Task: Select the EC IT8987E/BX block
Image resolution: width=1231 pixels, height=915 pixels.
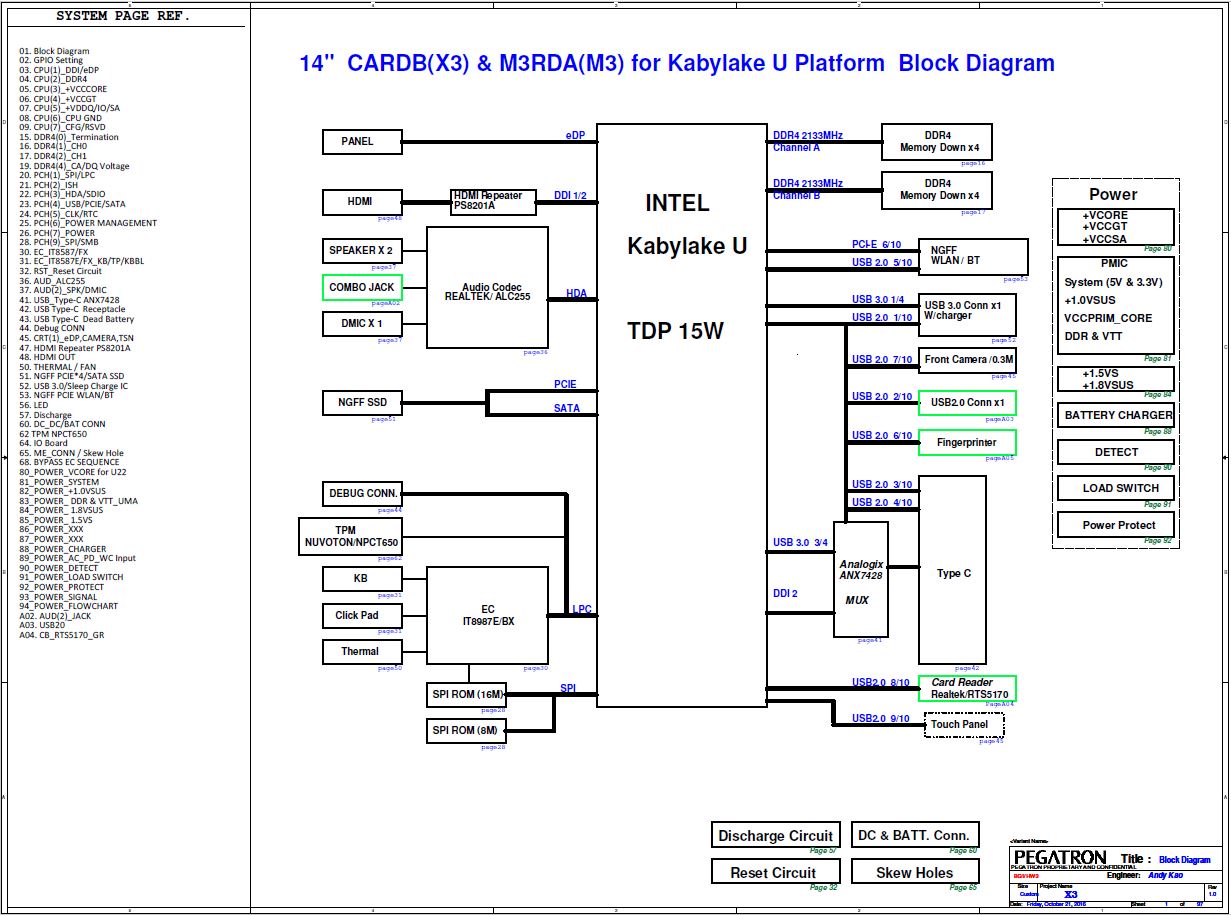Action: [487, 616]
